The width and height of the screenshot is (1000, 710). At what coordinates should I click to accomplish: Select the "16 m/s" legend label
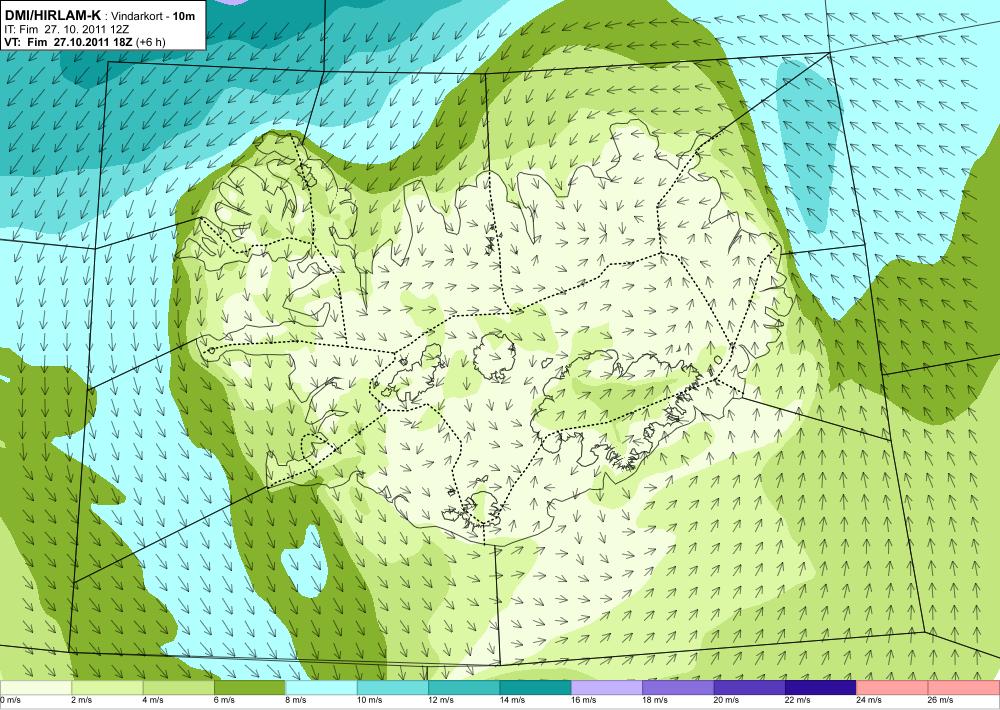point(584,700)
